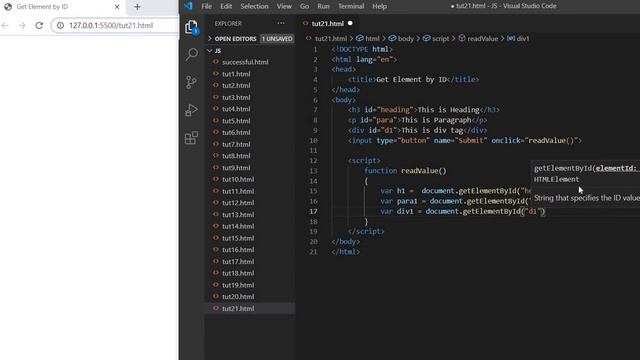Open tut8.html in the explorer

(x=236, y=156)
